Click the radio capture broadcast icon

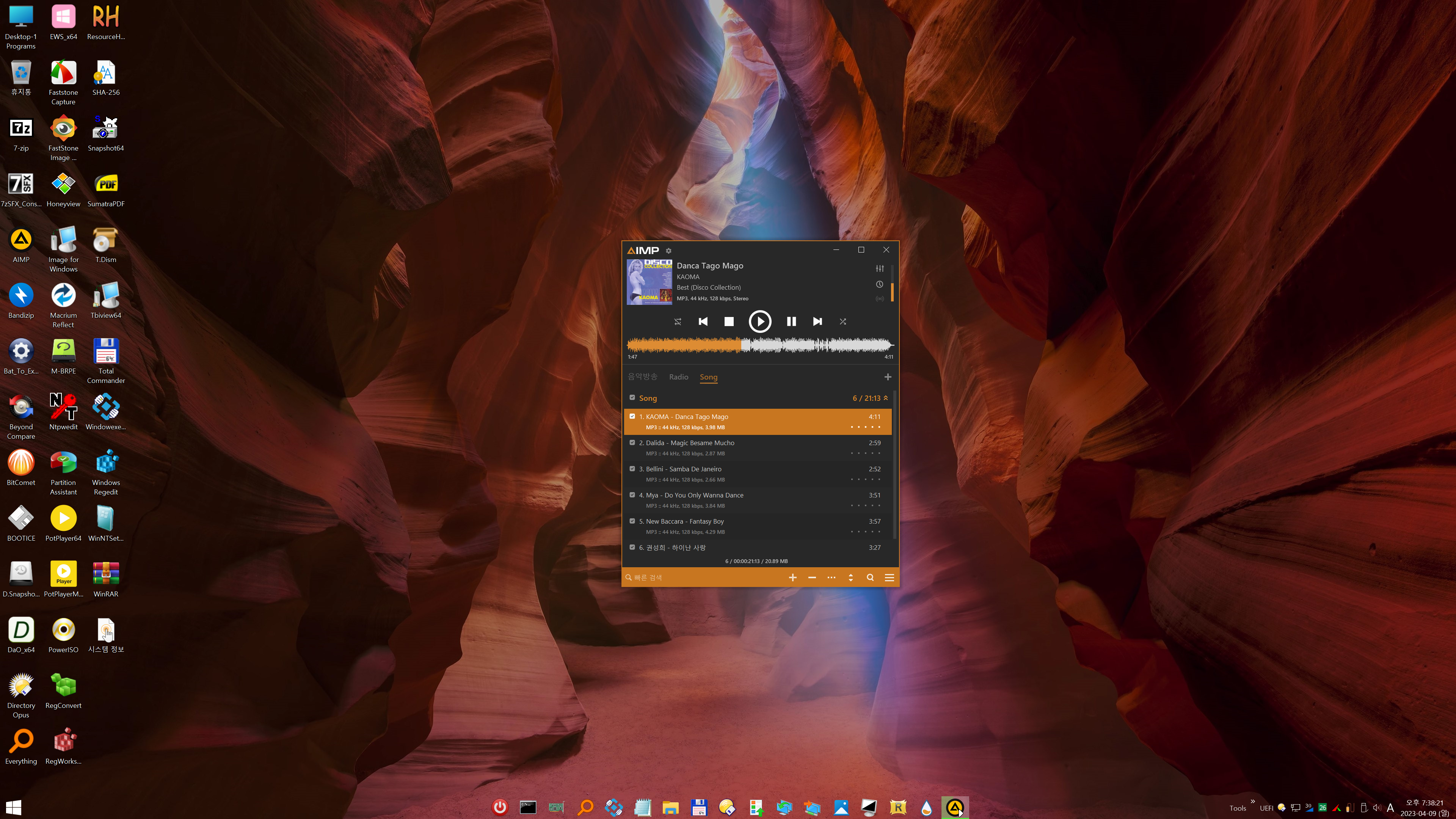coord(880,298)
